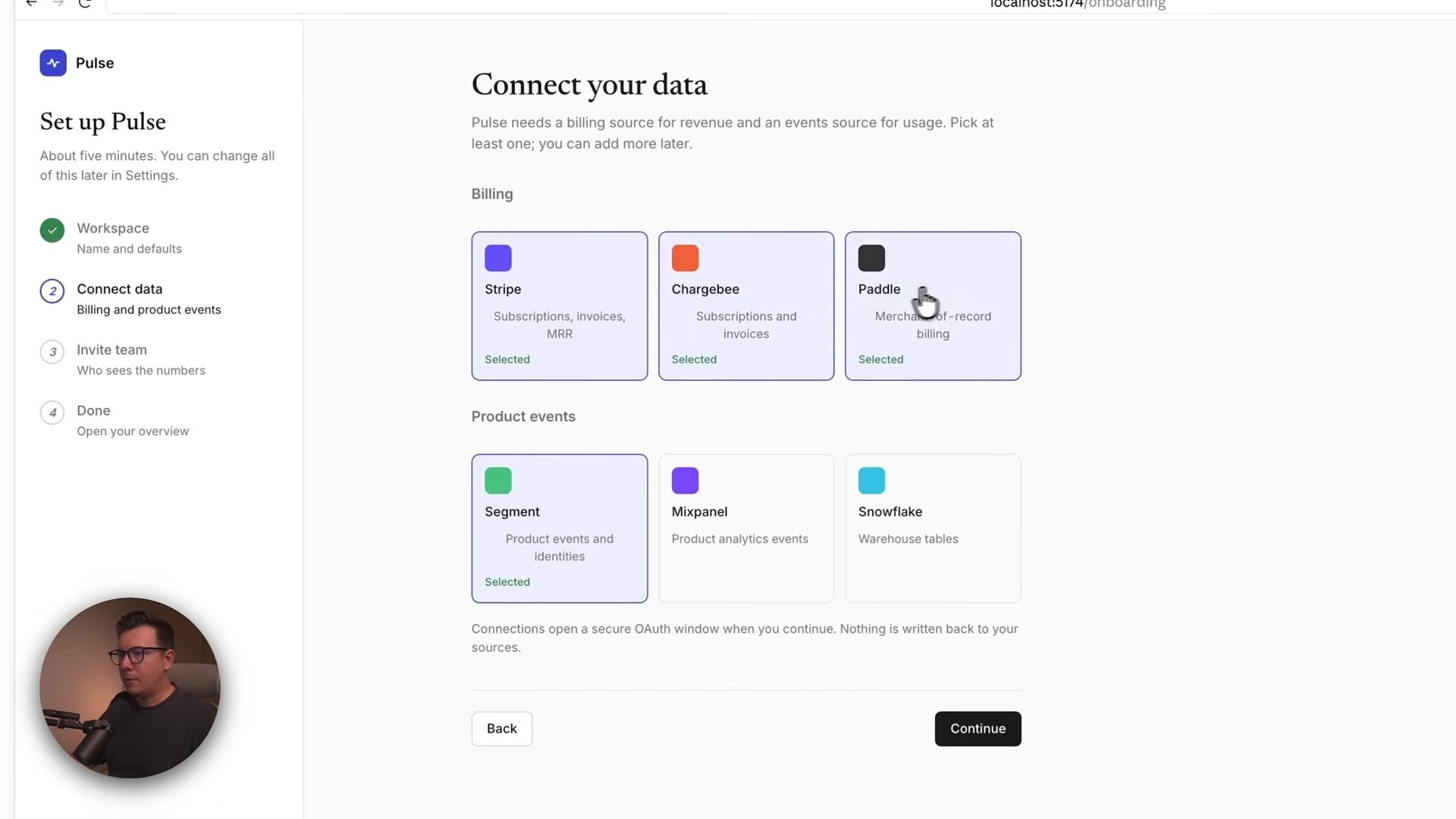Toggle the Chargebee billing card selection
This screenshot has height=819, width=1456.
[x=746, y=306]
